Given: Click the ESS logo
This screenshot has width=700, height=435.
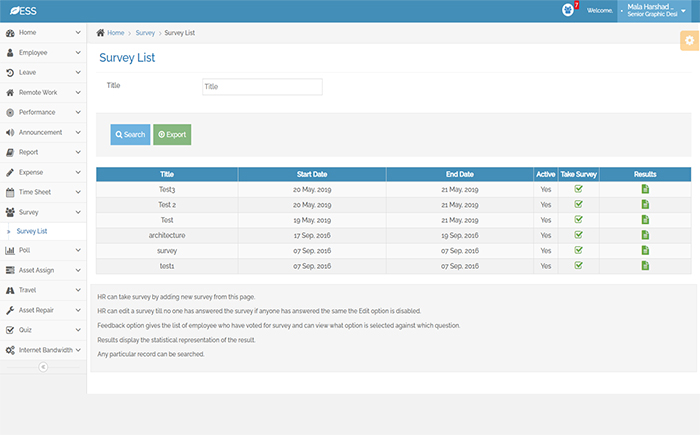Looking at the screenshot, I should click(x=23, y=11).
